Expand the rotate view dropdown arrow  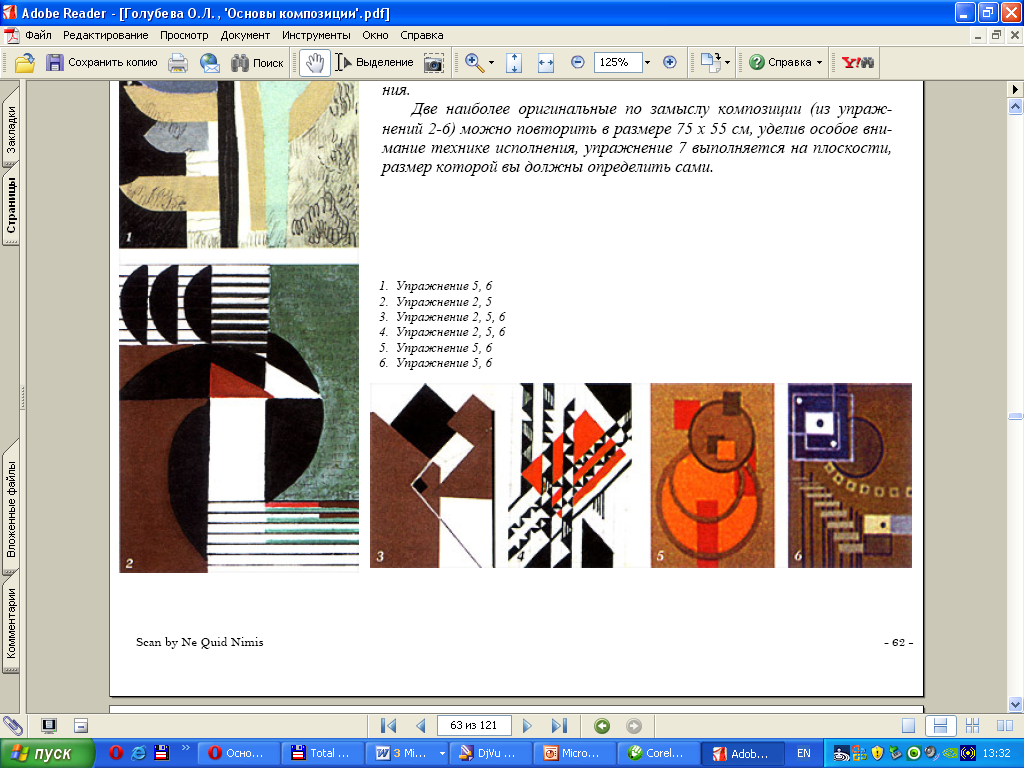728,63
